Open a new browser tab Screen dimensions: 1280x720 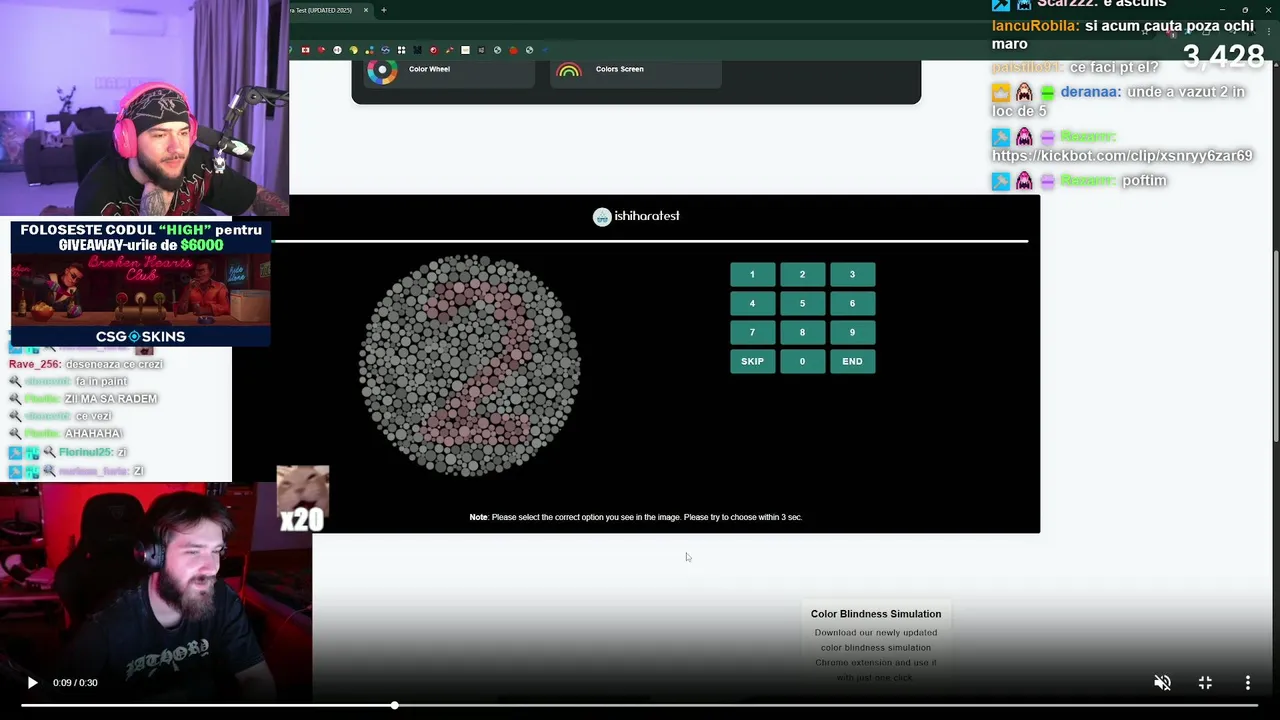point(383,10)
